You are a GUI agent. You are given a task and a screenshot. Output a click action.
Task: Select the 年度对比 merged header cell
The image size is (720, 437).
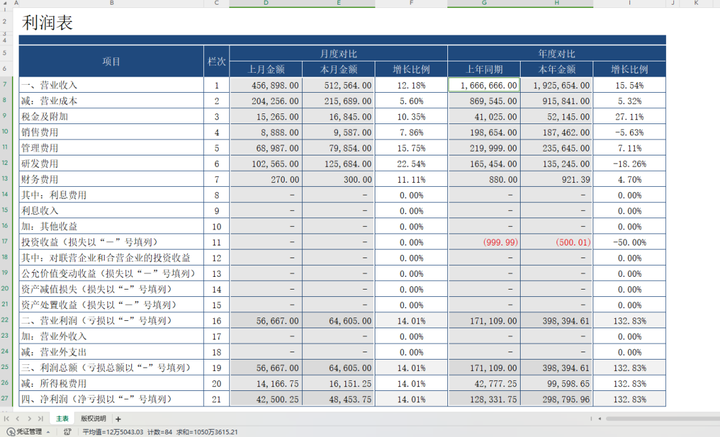(557, 54)
